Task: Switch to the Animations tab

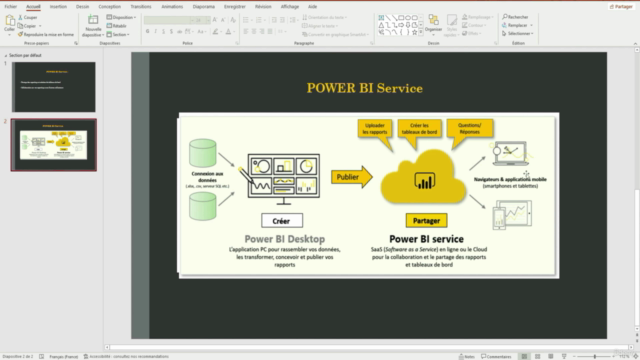Action: coord(172,7)
